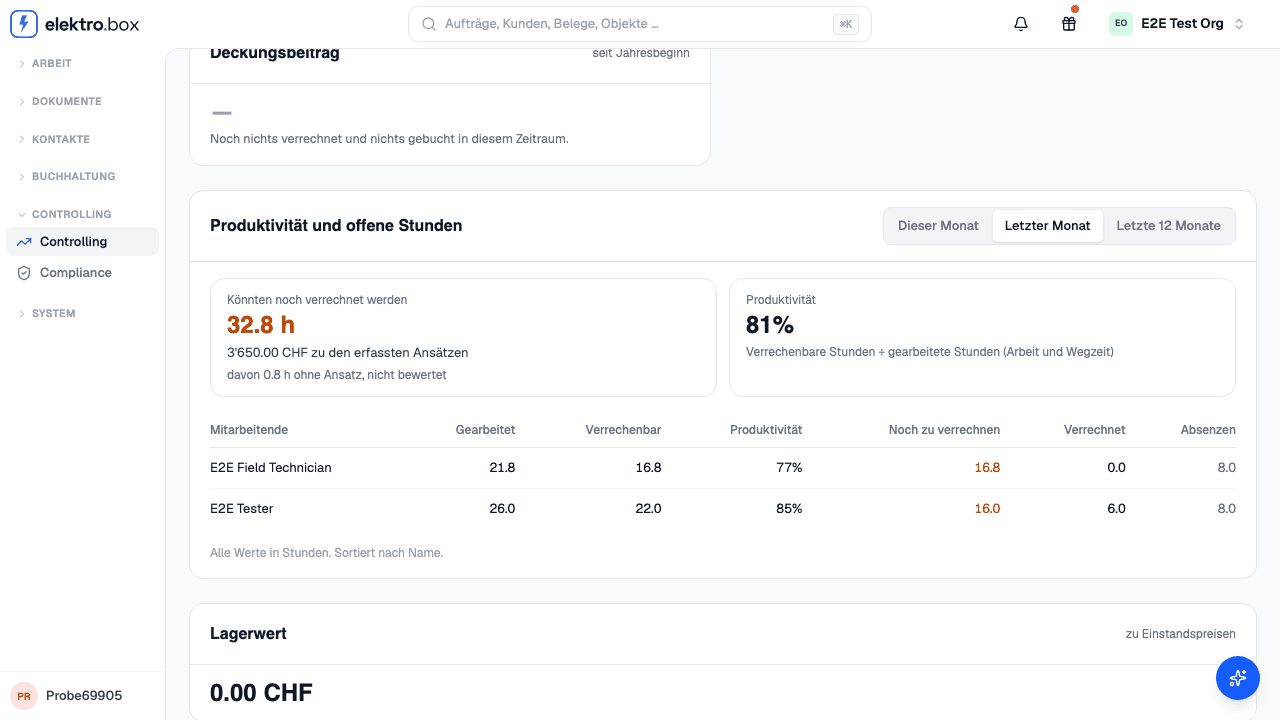The width and height of the screenshot is (1280, 720).
Task: Click the ⌘K shortcut badge
Action: pyautogui.click(x=846, y=24)
